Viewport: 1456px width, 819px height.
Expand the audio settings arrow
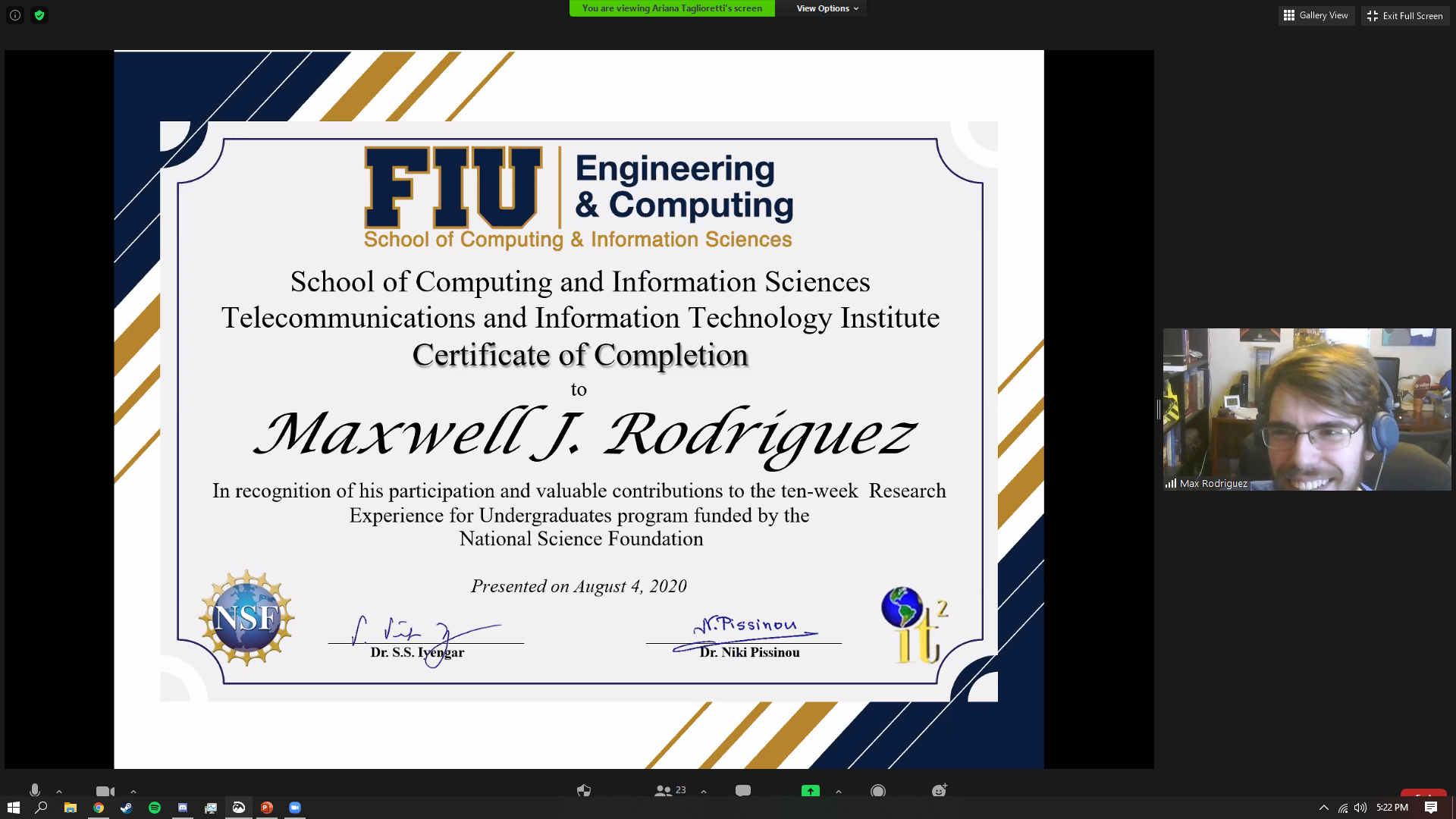point(59,791)
